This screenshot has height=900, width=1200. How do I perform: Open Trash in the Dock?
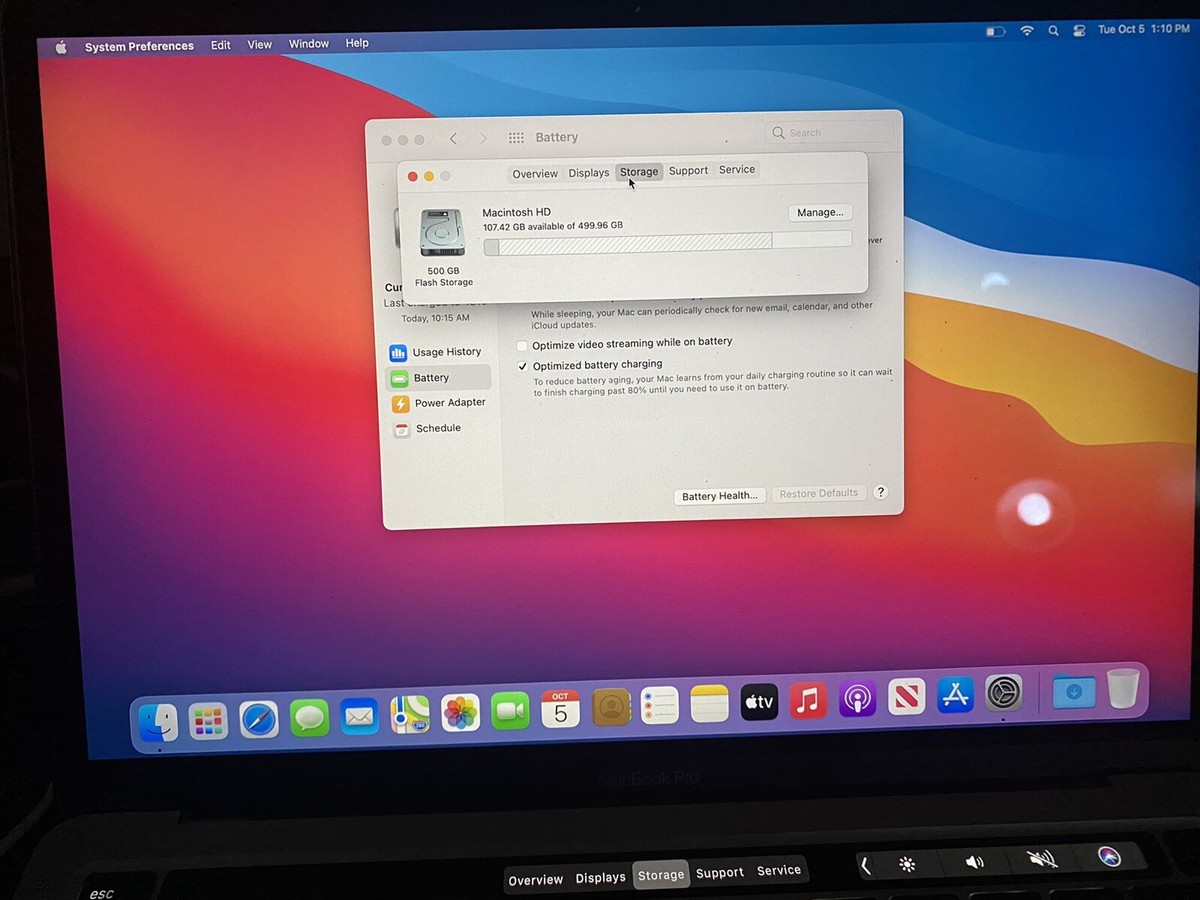click(x=1123, y=687)
